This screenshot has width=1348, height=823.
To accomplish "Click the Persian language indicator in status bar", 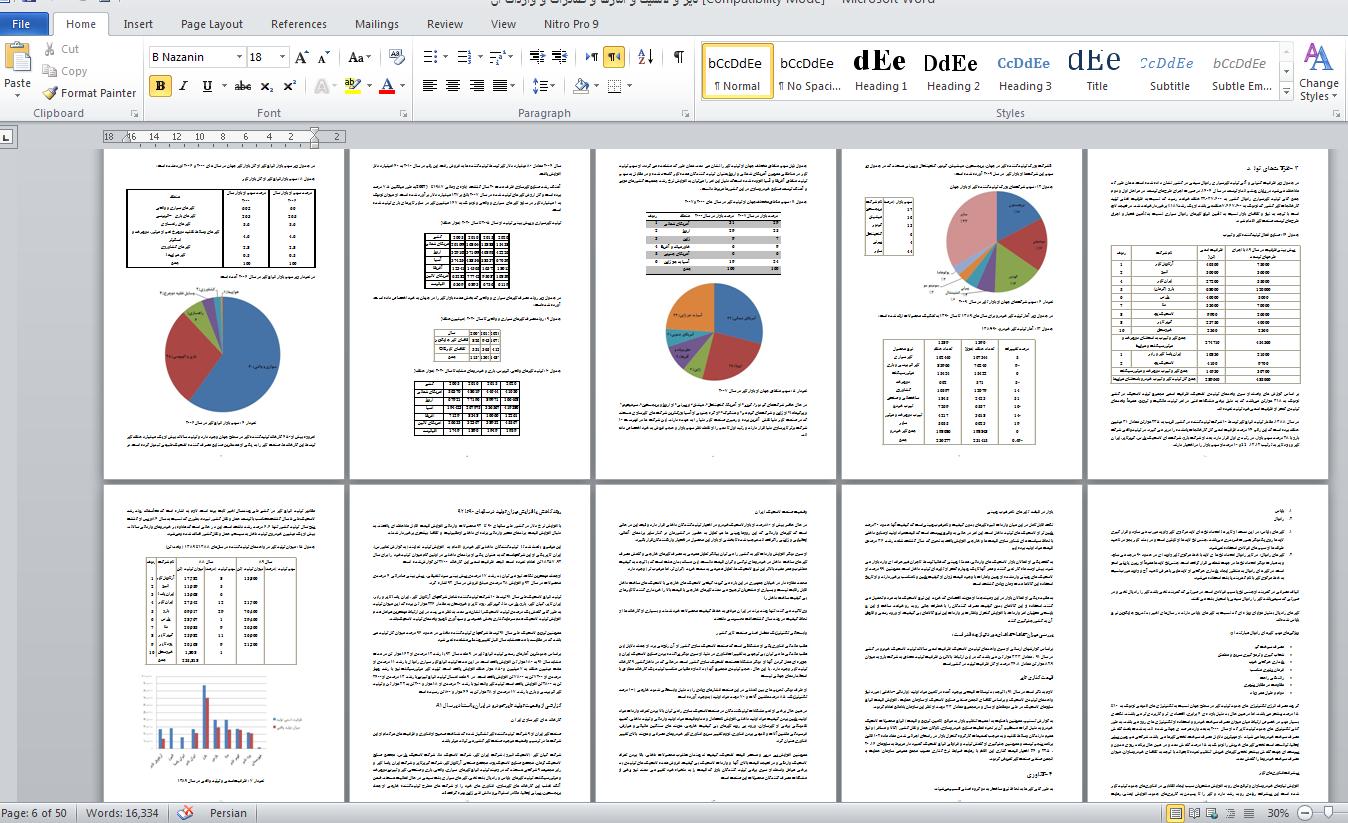I will pyautogui.click(x=228, y=813).
